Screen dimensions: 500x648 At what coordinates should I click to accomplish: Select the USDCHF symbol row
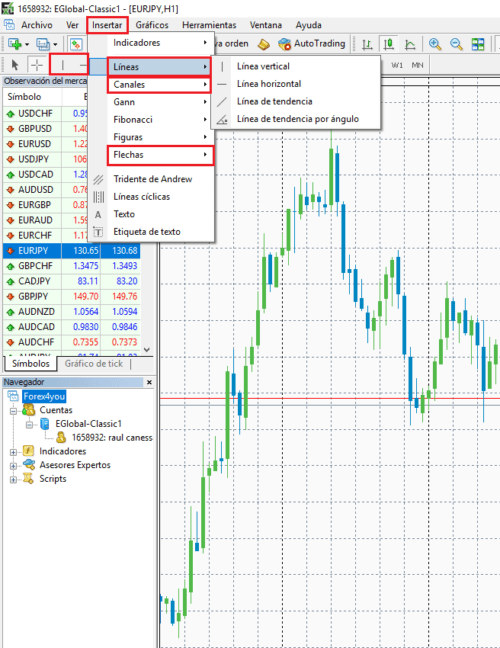pos(45,113)
